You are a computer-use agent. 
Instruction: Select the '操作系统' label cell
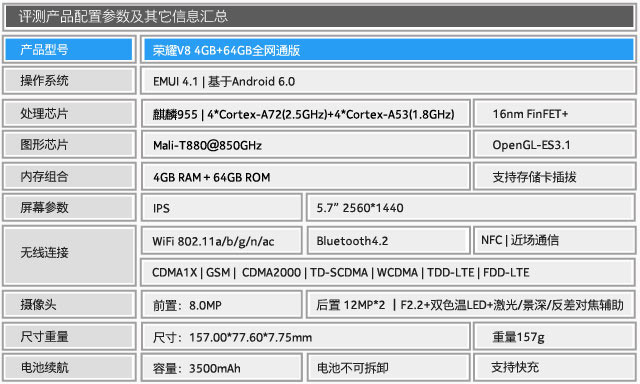click(x=69, y=81)
